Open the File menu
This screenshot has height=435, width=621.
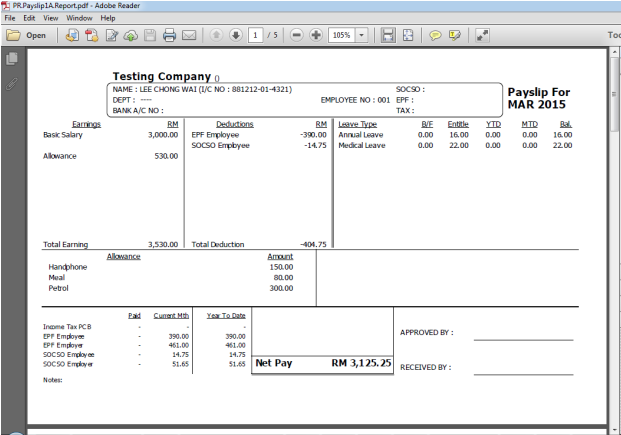point(10,18)
